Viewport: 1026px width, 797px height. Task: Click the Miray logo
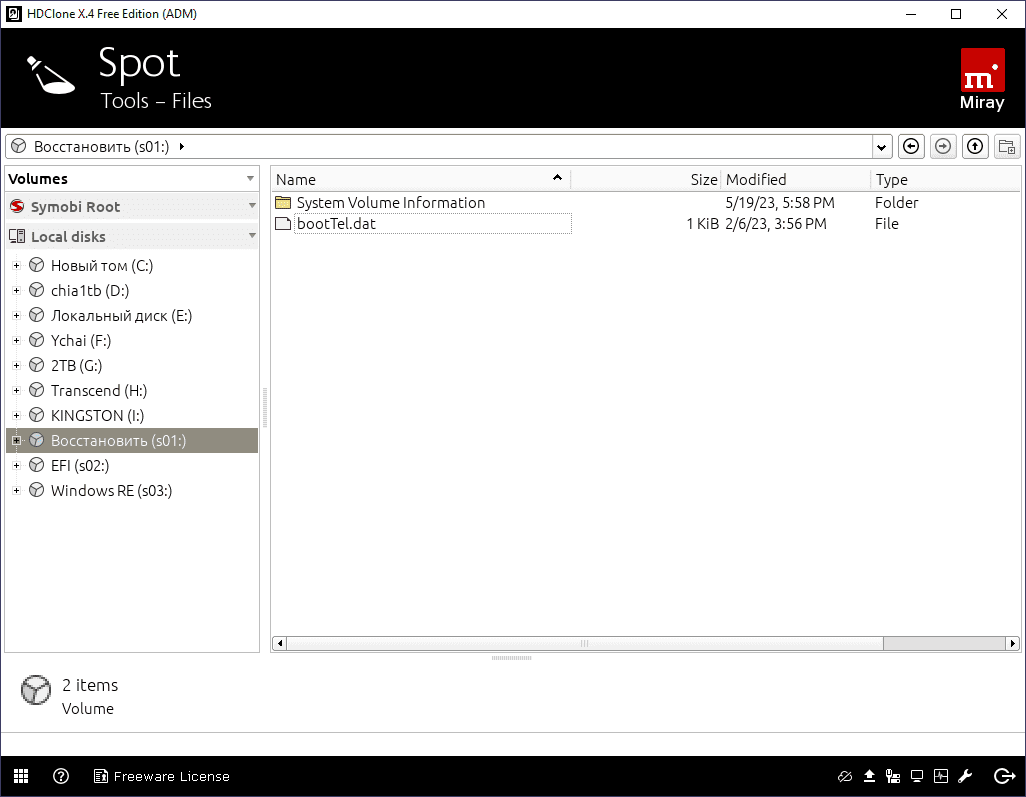(982, 80)
